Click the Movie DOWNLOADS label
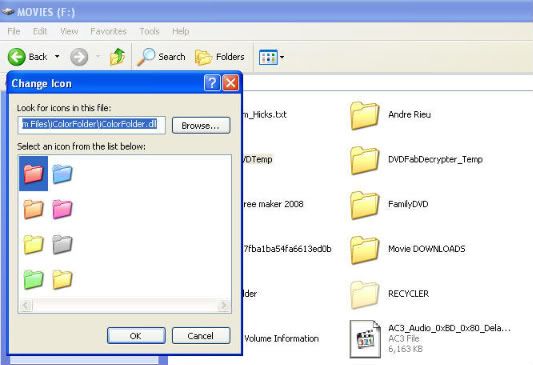This screenshot has height=365, width=533. click(427, 249)
